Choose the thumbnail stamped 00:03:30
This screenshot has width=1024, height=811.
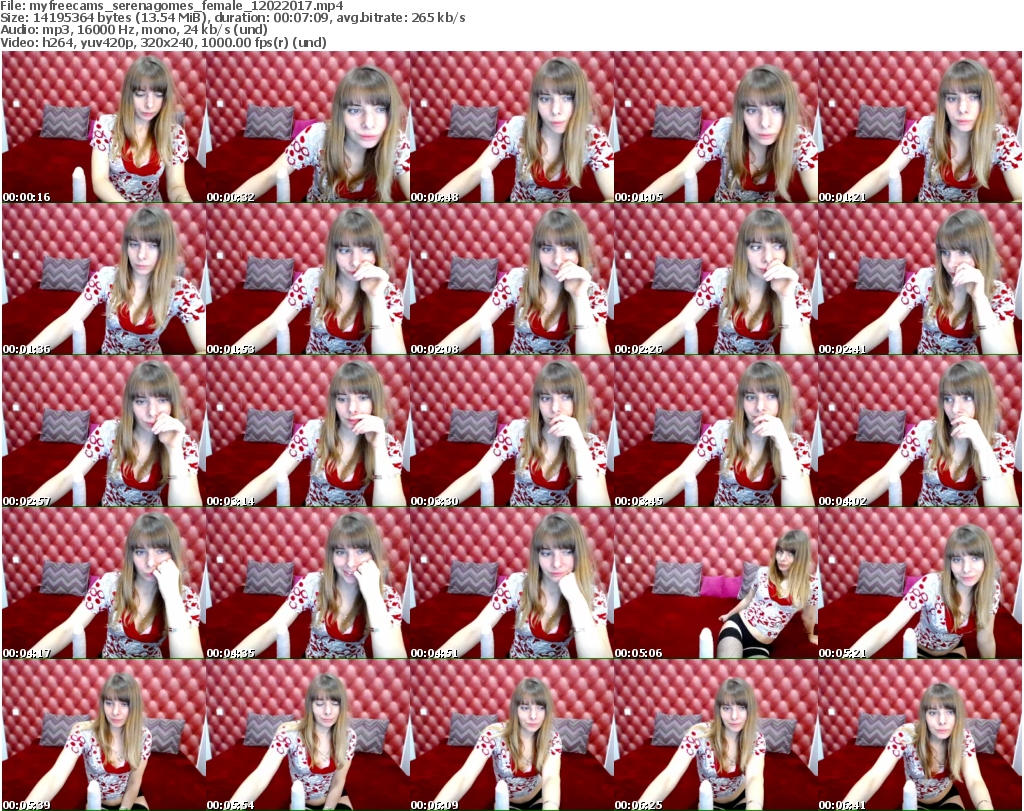tap(512, 431)
